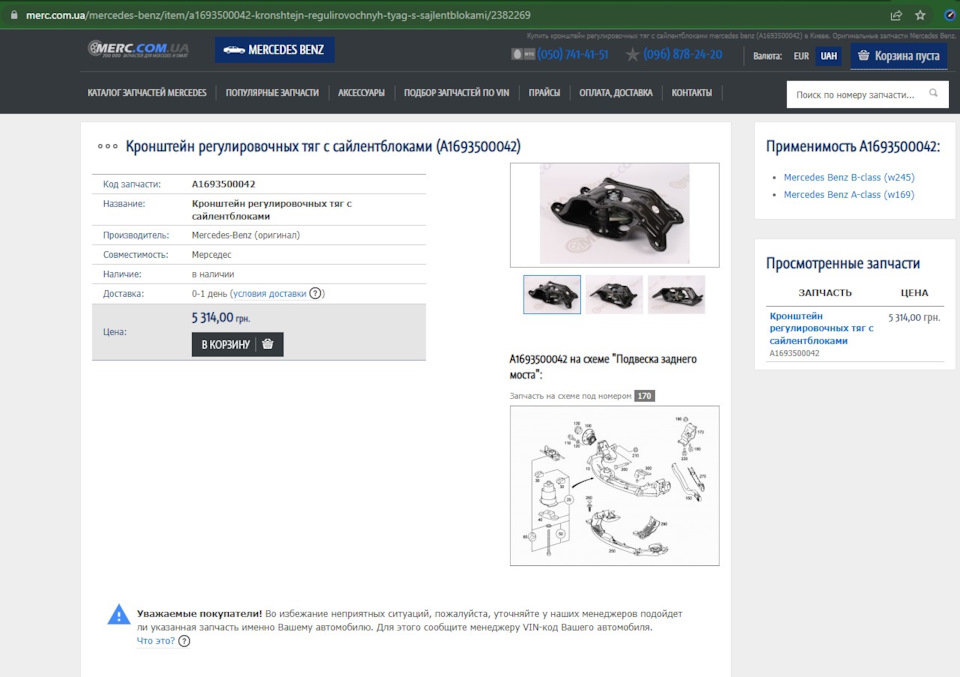Click the question mark next to delivery terms
This screenshot has width=960, height=677.
315,293
